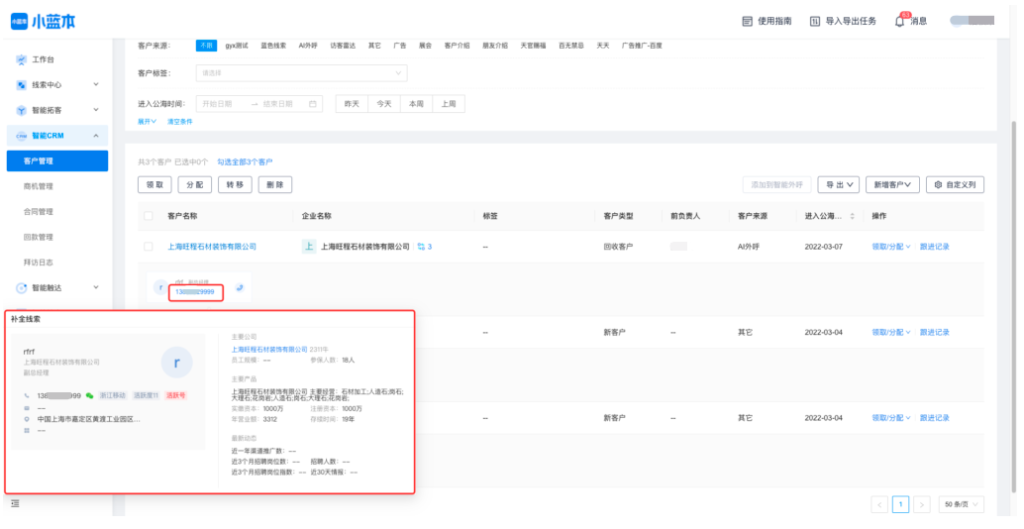The image size is (1024, 529).
Task: Click the 开始日期 input field
Action: coord(220,104)
